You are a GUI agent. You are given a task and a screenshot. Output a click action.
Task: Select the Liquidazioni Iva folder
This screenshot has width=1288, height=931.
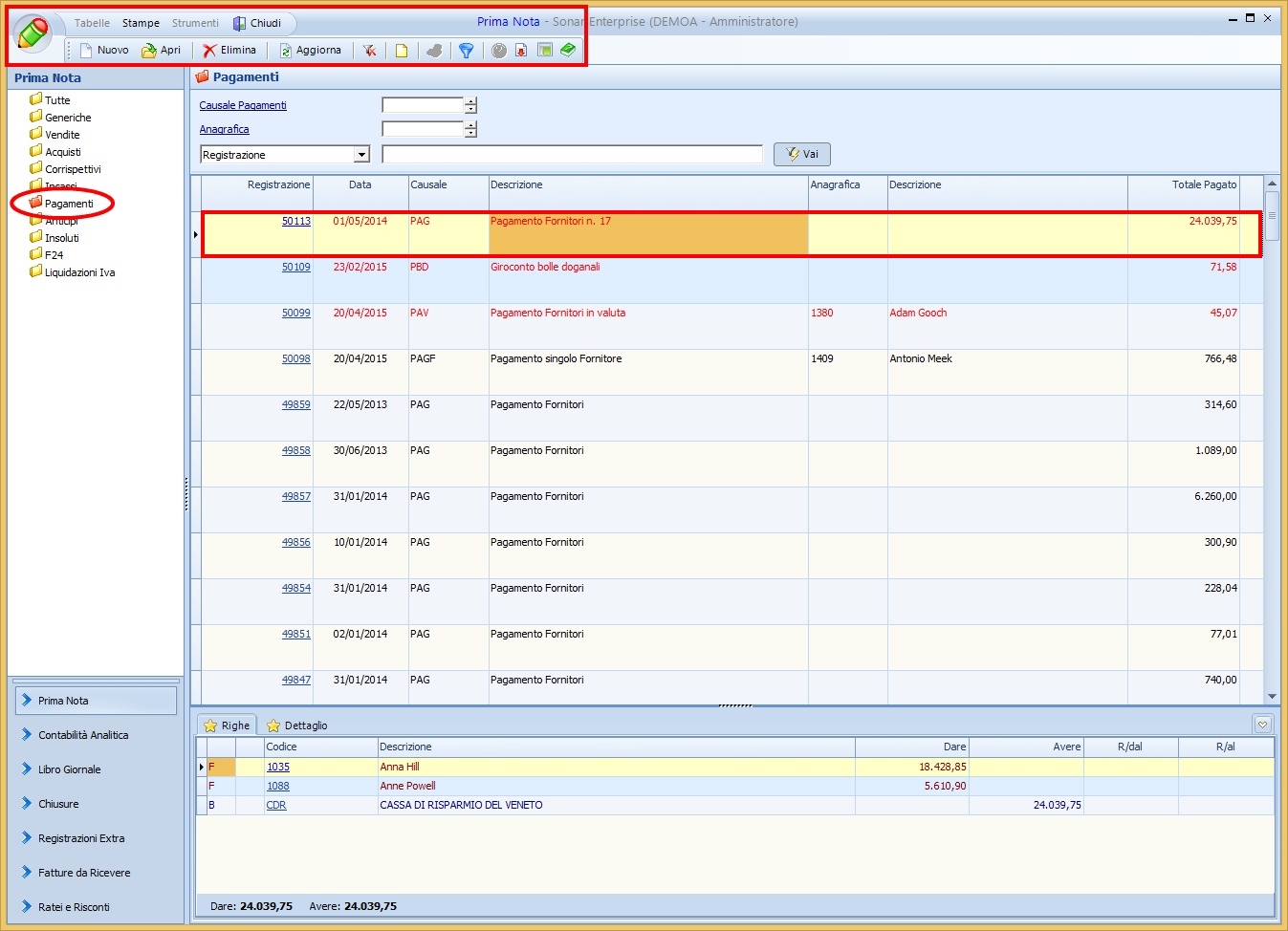(79, 272)
